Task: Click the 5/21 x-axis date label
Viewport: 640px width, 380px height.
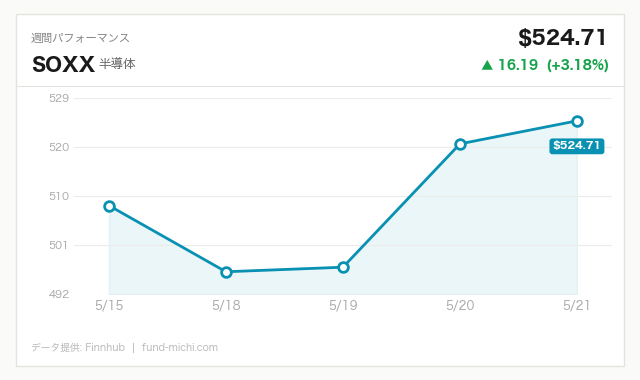Action: 576,305
